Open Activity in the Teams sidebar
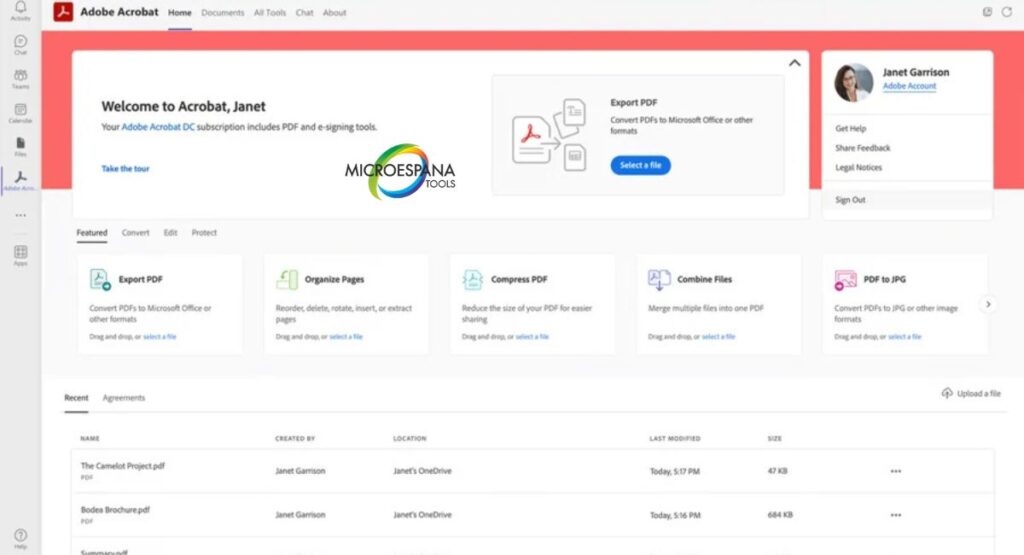1024x555 pixels. point(20,10)
